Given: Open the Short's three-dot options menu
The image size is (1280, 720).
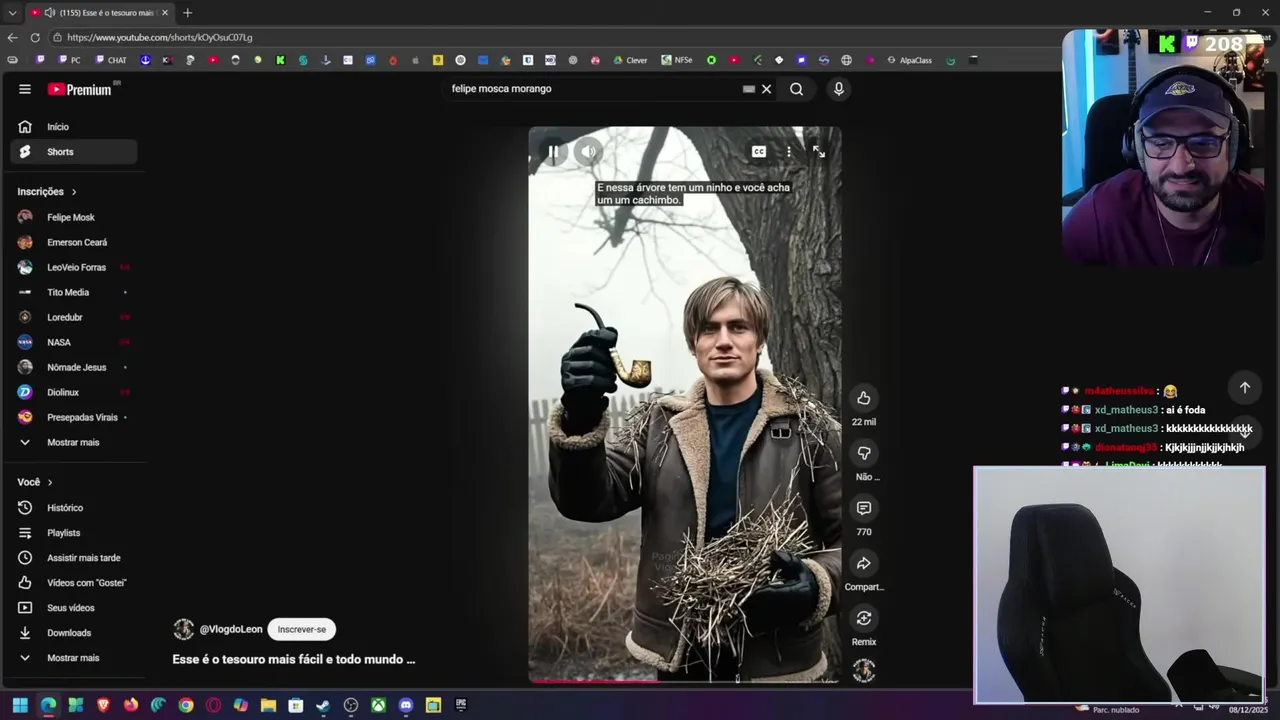Looking at the screenshot, I should pyautogui.click(x=789, y=152).
